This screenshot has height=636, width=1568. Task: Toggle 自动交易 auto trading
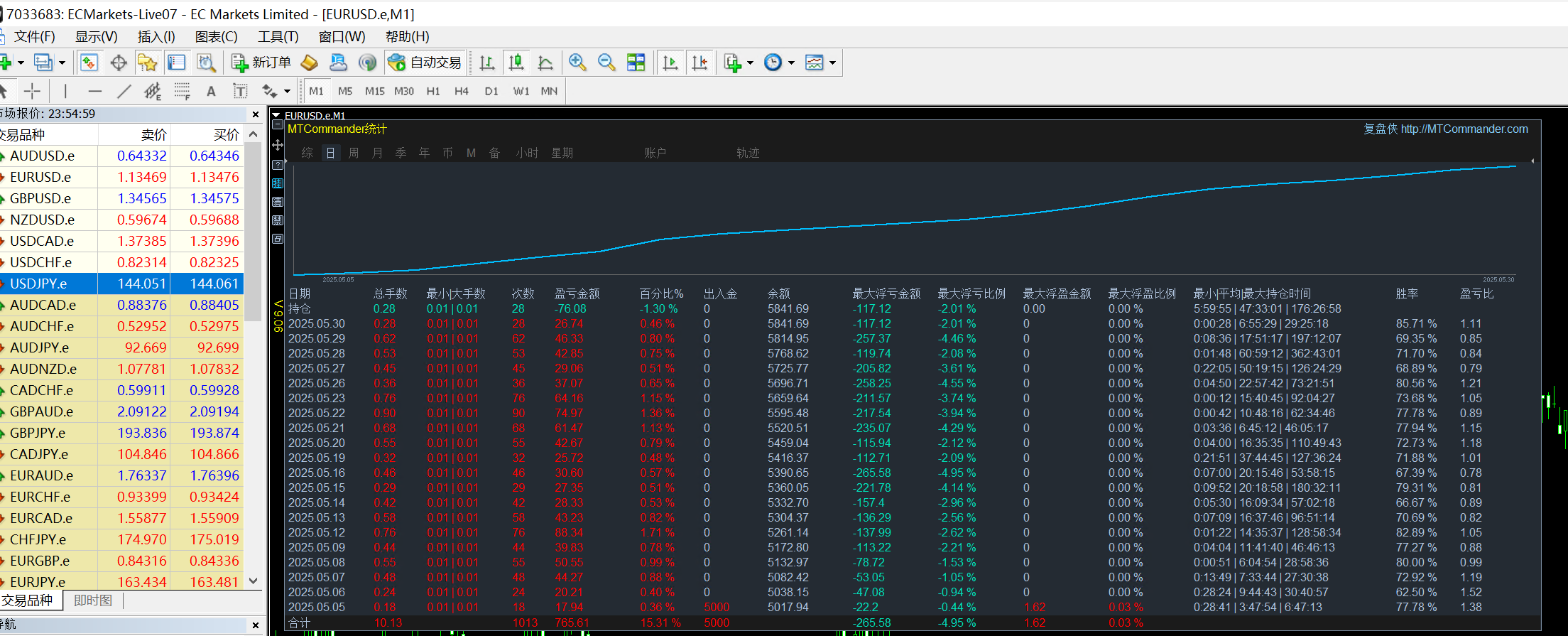pyautogui.click(x=425, y=63)
